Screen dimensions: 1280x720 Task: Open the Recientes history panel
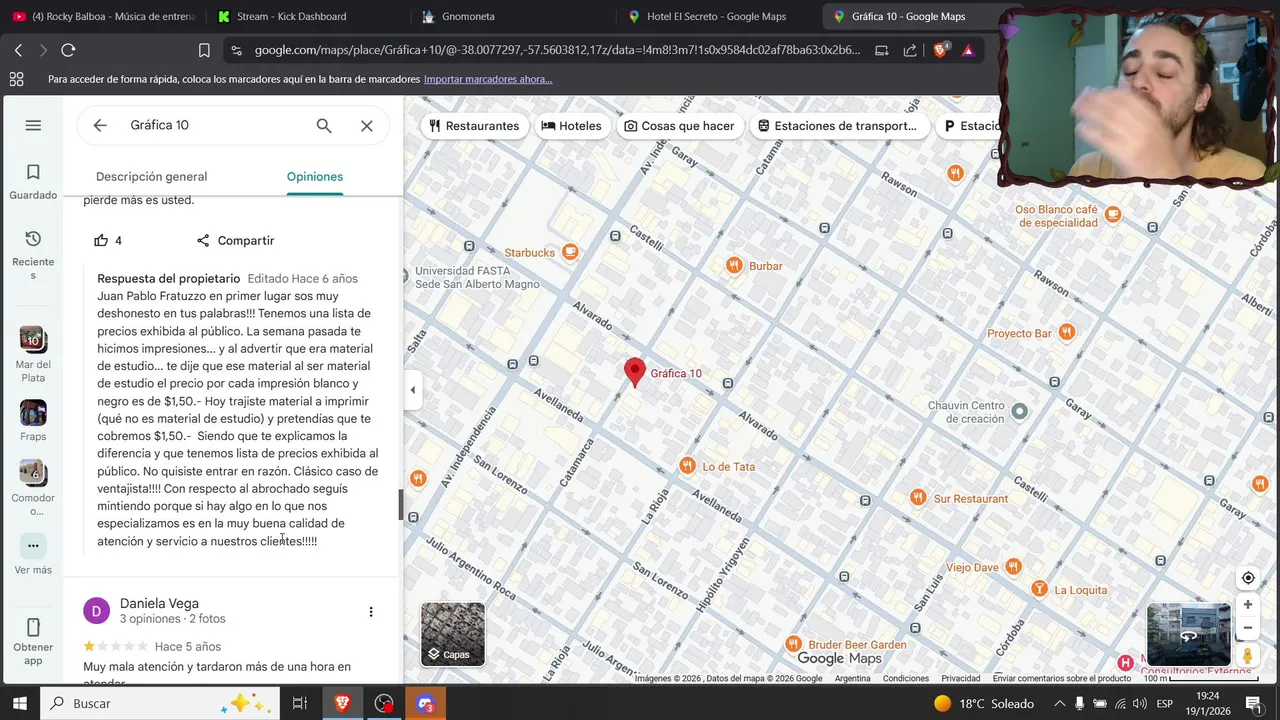click(x=33, y=254)
